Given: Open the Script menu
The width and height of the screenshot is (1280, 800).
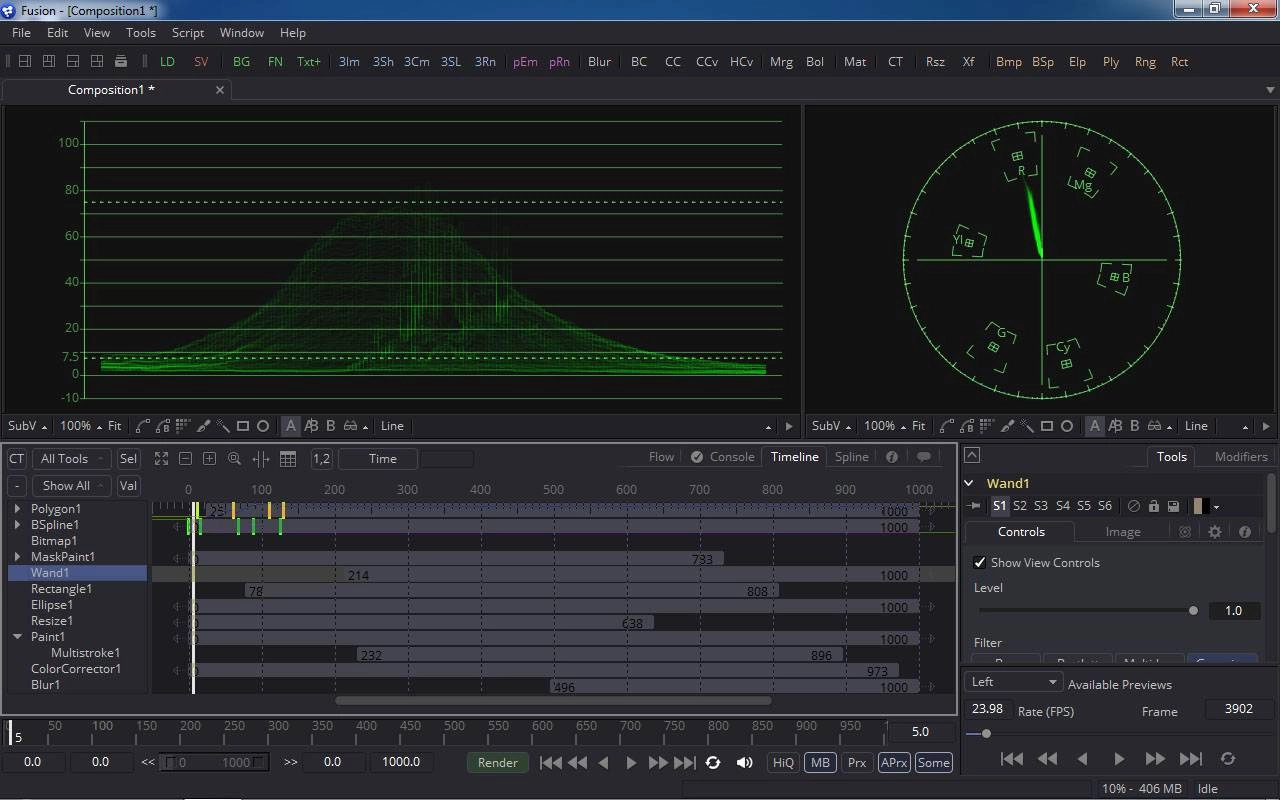Looking at the screenshot, I should click(x=188, y=33).
